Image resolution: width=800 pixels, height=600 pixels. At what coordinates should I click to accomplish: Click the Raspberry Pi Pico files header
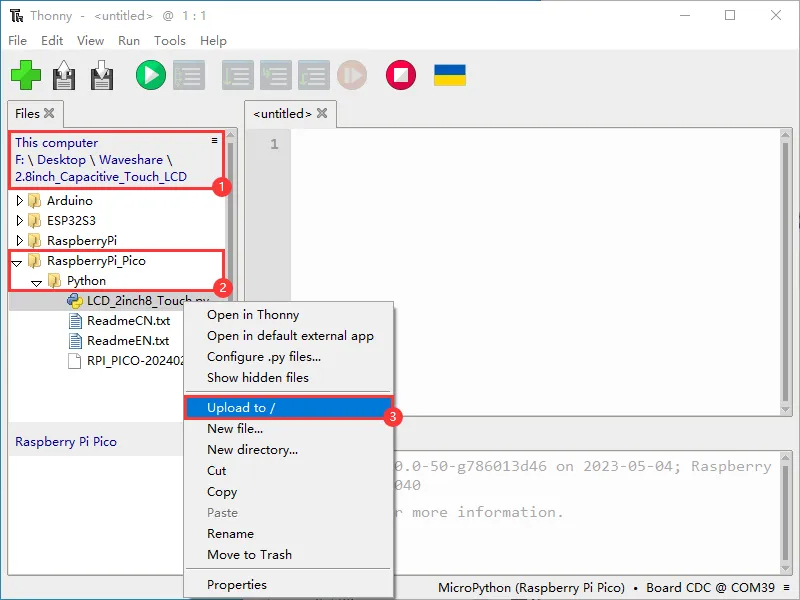[66, 442]
